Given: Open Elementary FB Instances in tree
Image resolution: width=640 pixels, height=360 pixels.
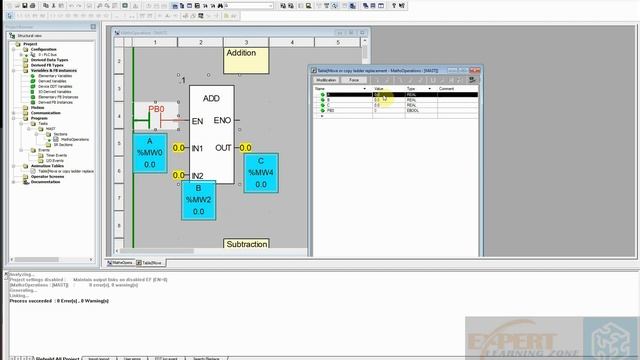Looking at the screenshot, I should pos(58,97).
